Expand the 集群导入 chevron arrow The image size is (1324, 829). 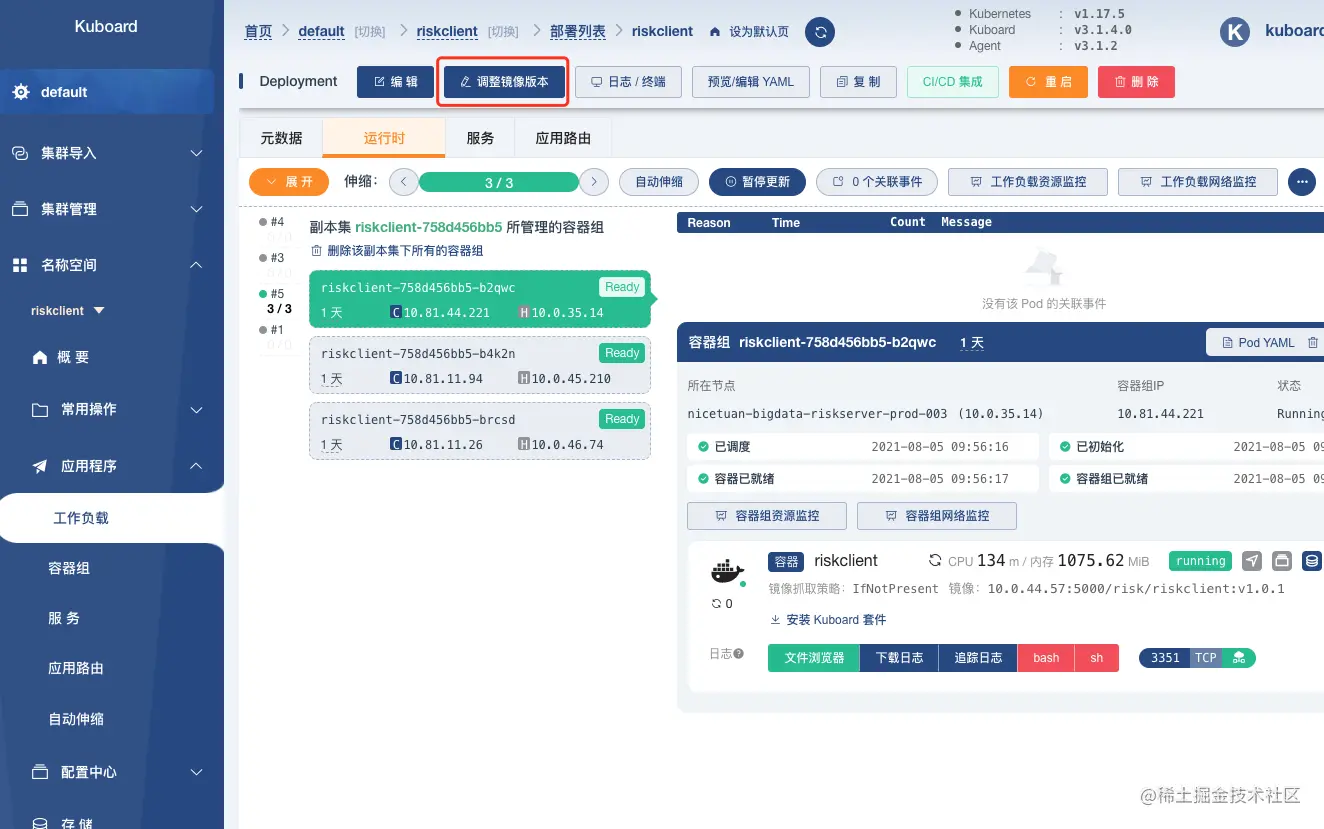pyautogui.click(x=196, y=153)
